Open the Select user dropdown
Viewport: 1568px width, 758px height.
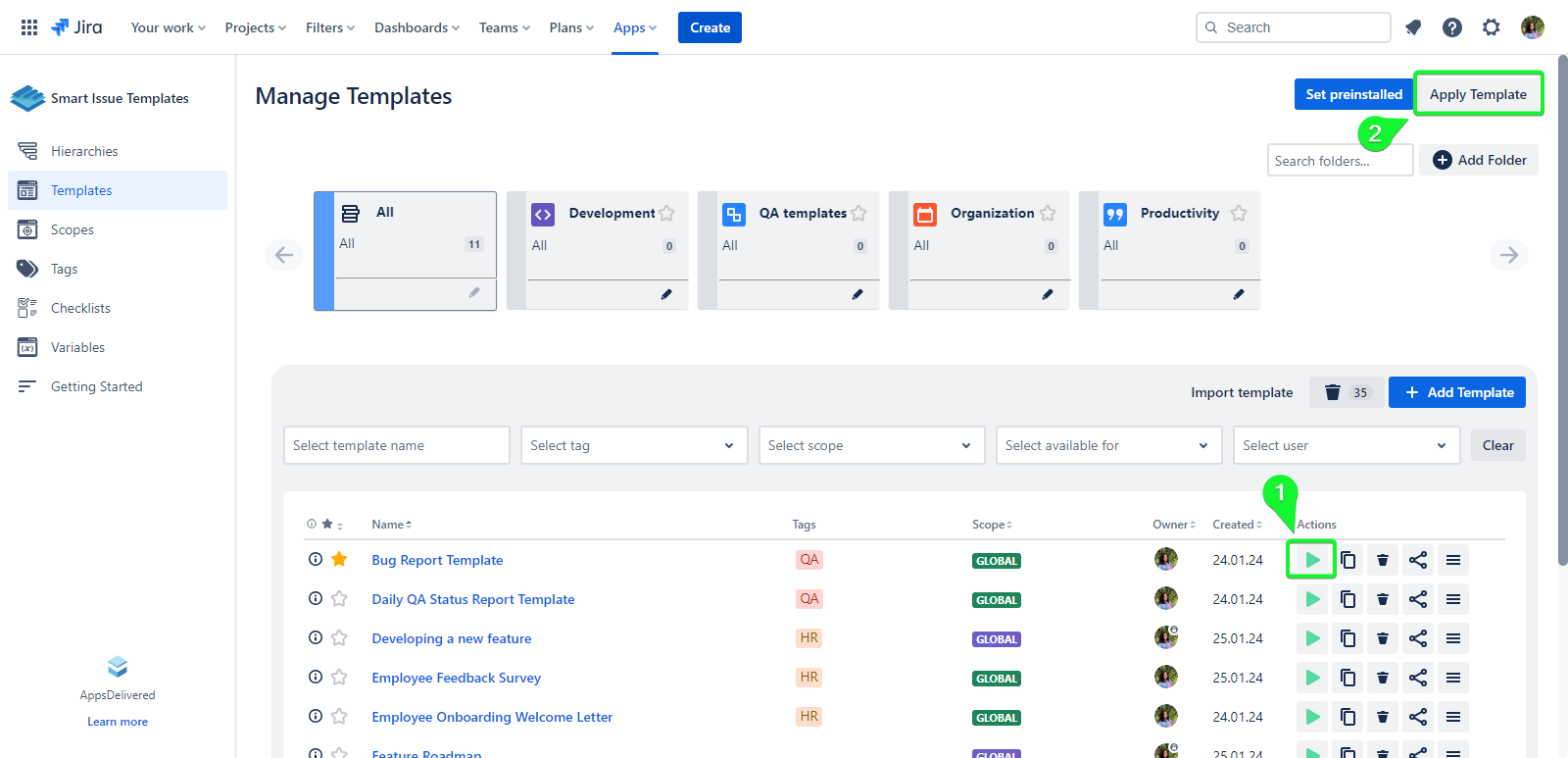pos(1345,445)
